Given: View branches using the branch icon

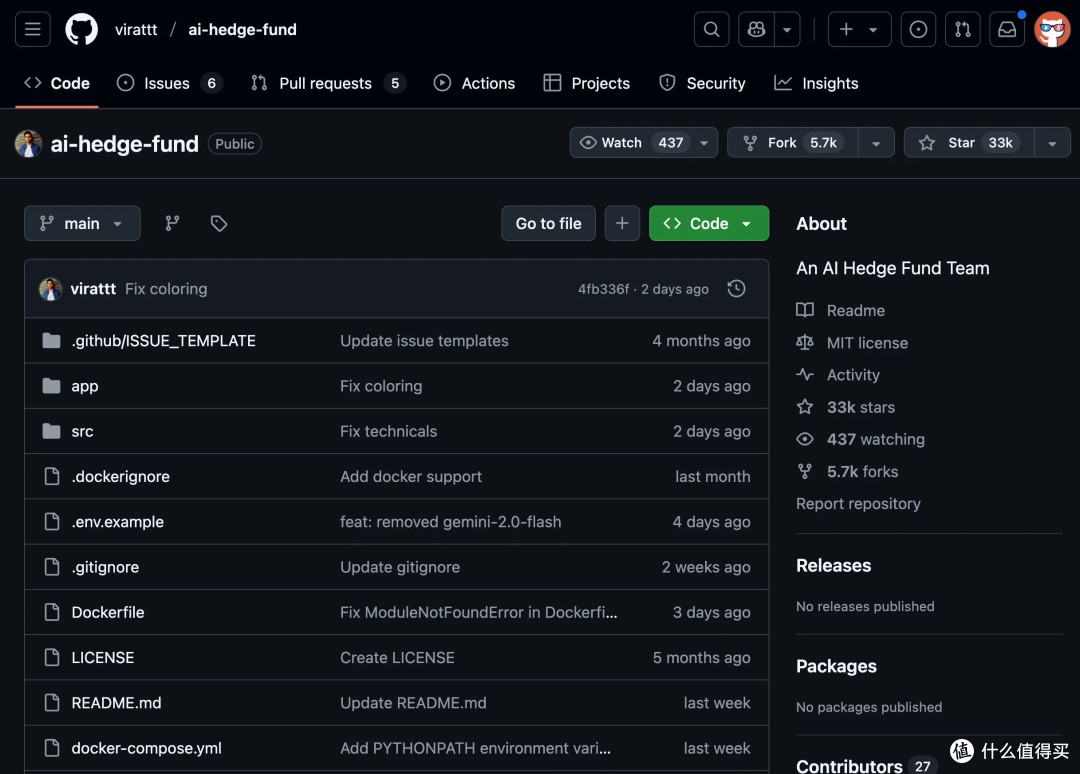Looking at the screenshot, I should tap(172, 223).
